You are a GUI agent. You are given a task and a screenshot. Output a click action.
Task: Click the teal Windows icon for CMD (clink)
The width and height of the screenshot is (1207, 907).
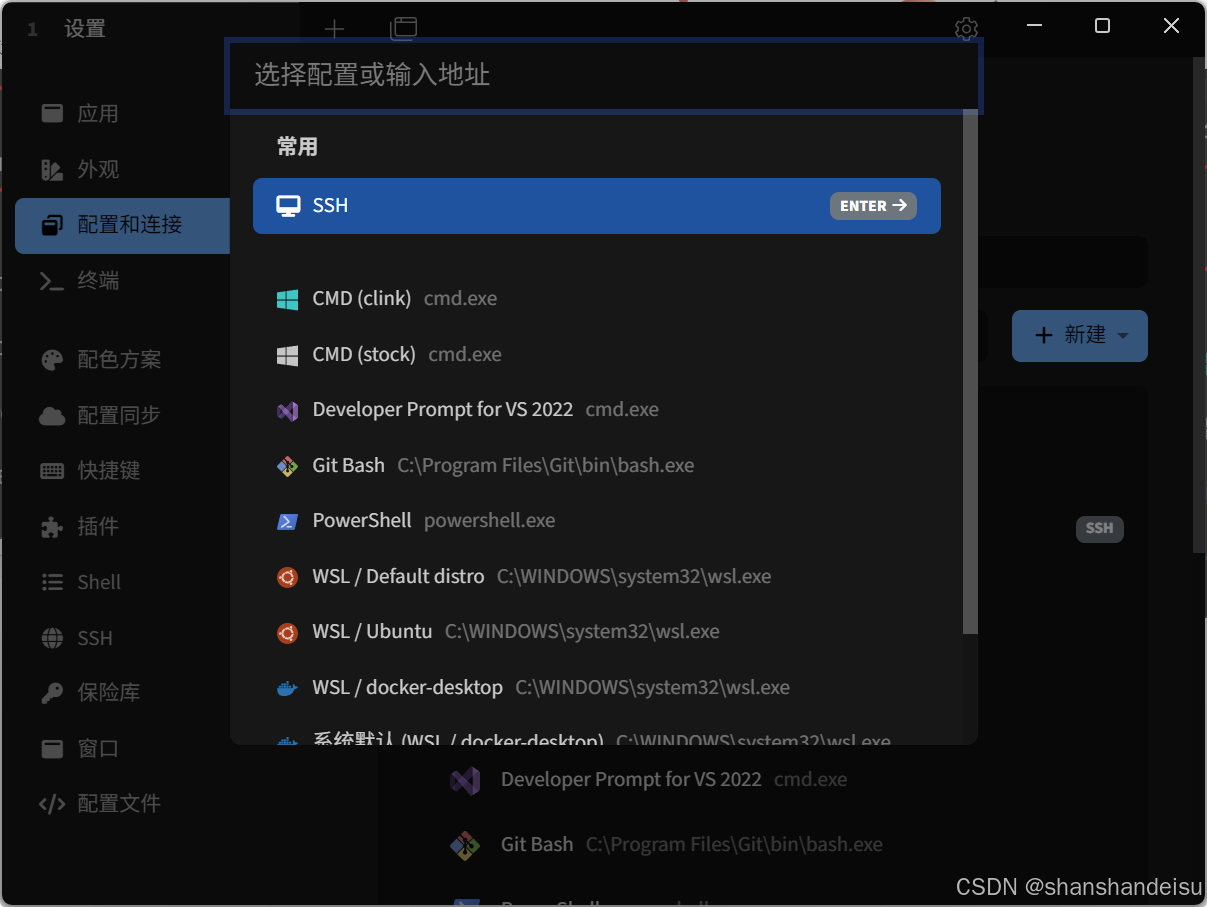pyautogui.click(x=288, y=299)
